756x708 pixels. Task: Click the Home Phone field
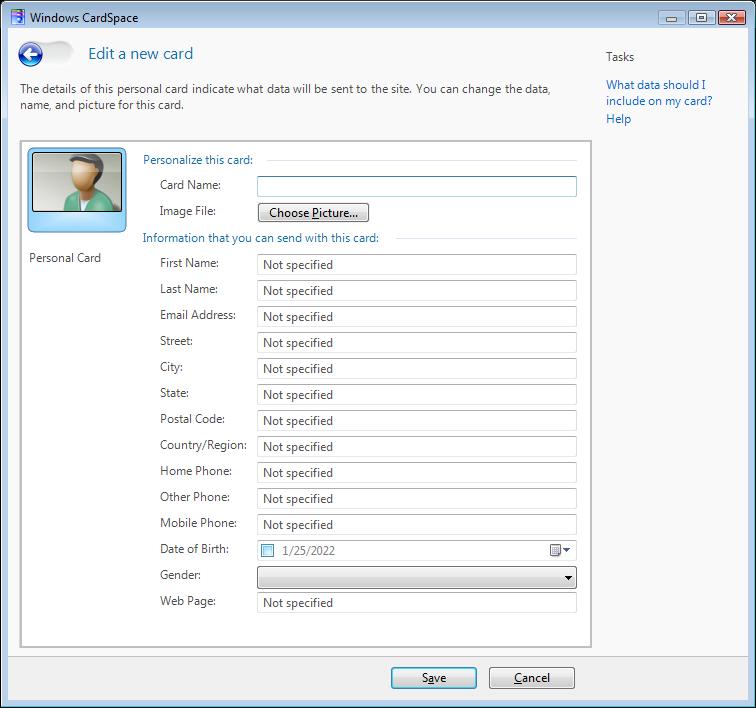[417, 473]
